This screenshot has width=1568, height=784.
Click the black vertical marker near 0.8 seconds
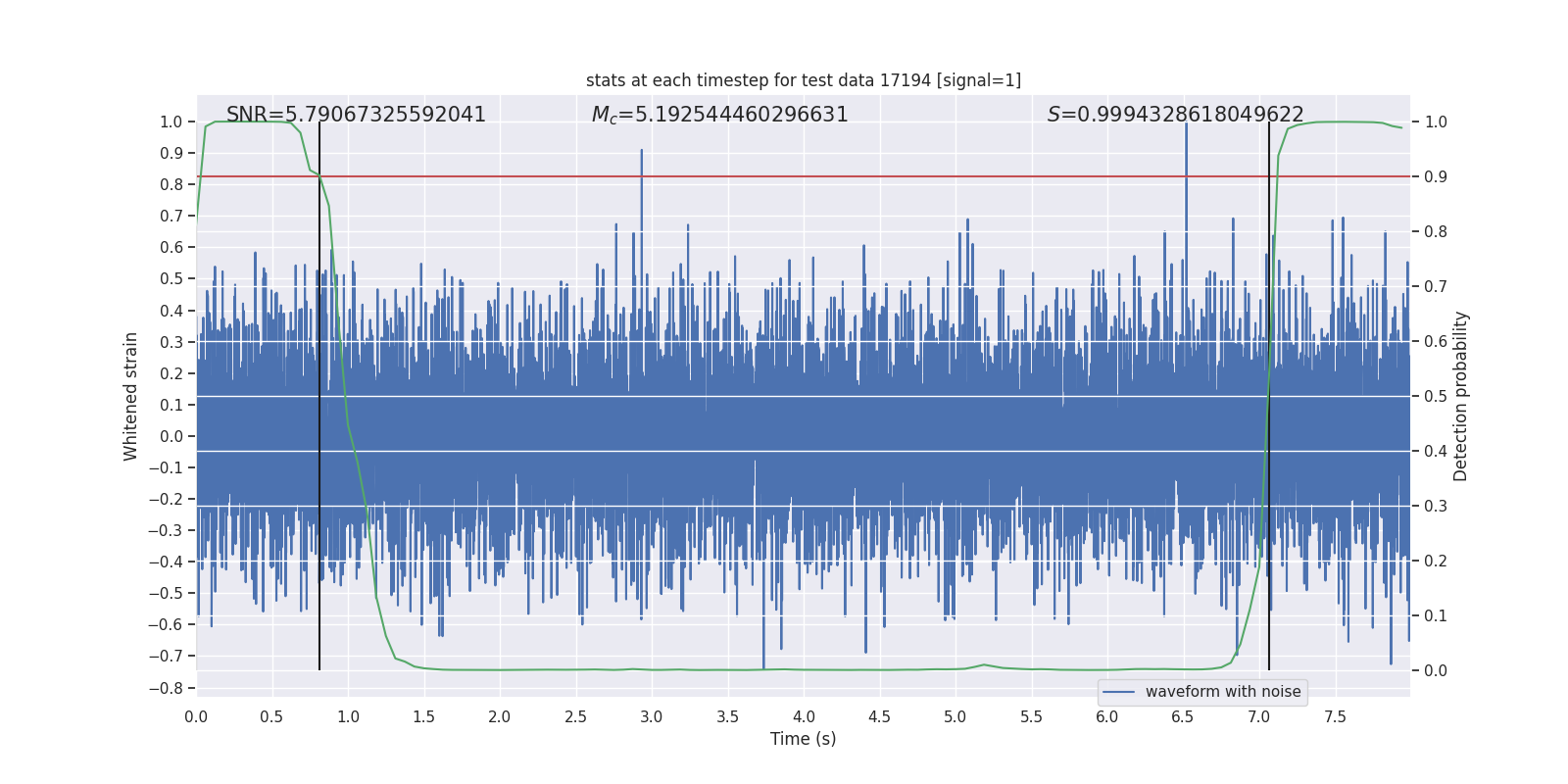pos(319,392)
